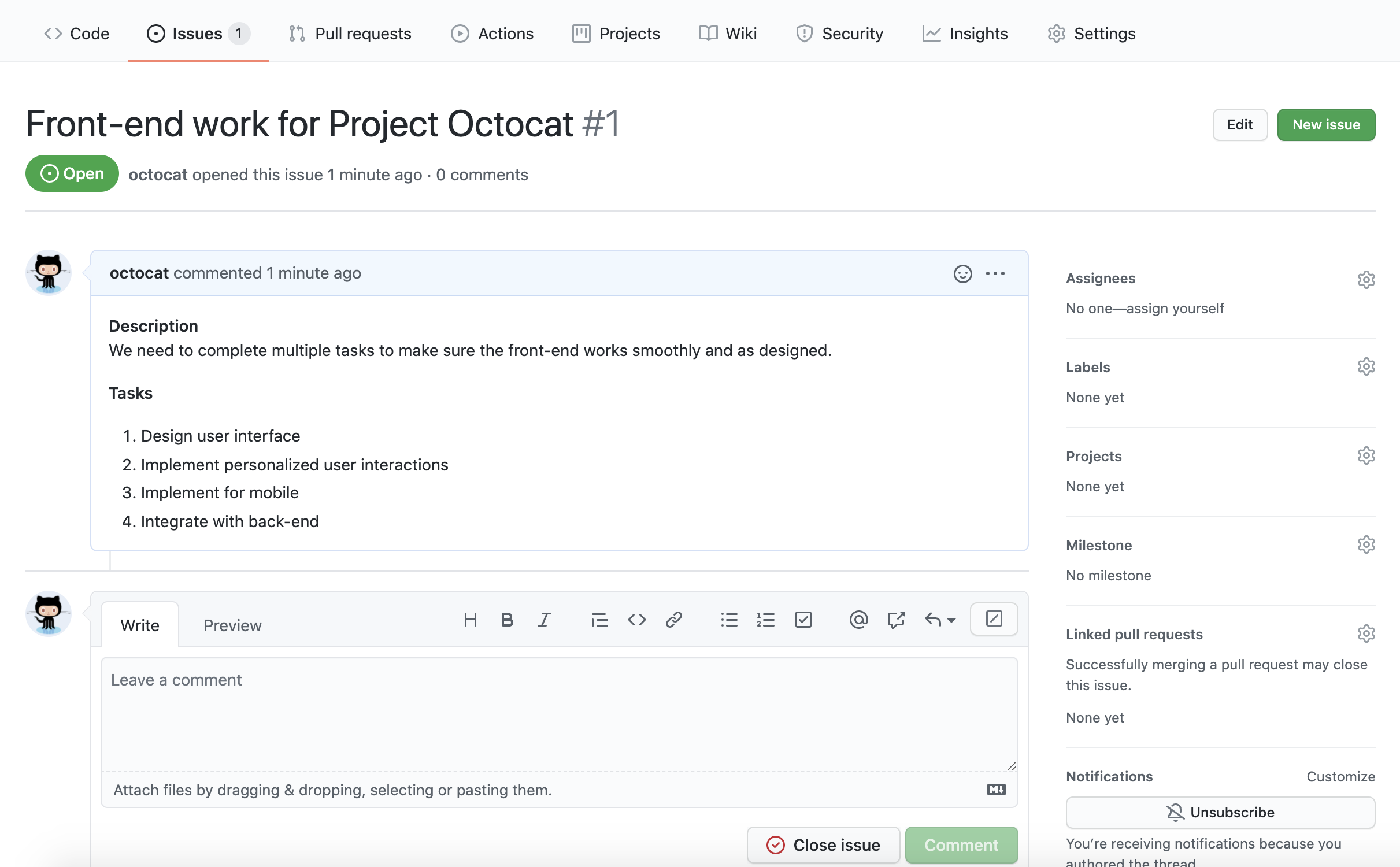Toggle italic text formatting
Screen dimensions: 1400x867
point(544,619)
